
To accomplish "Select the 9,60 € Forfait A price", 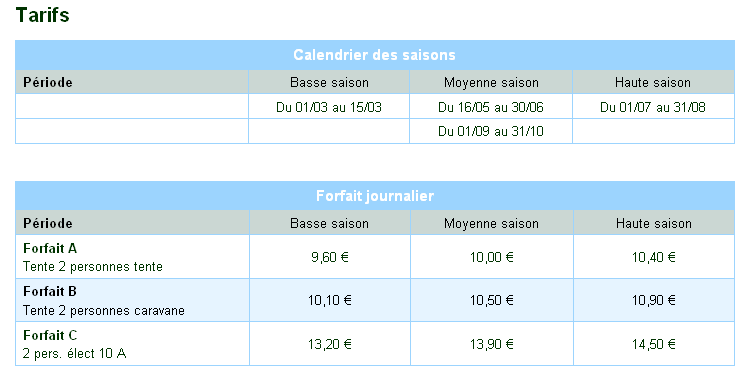I will 330,257.
